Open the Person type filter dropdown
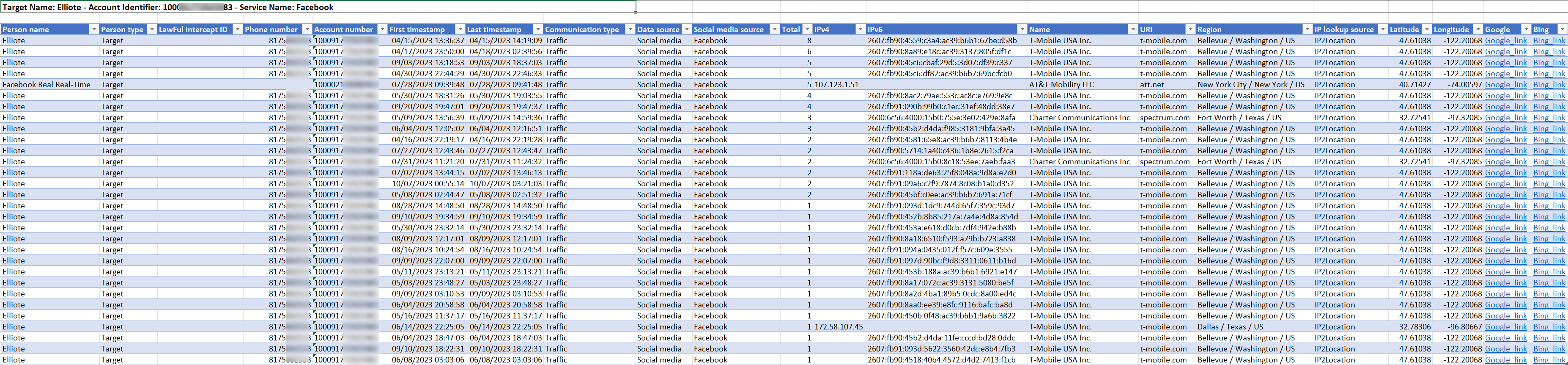 click(x=151, y=29)
